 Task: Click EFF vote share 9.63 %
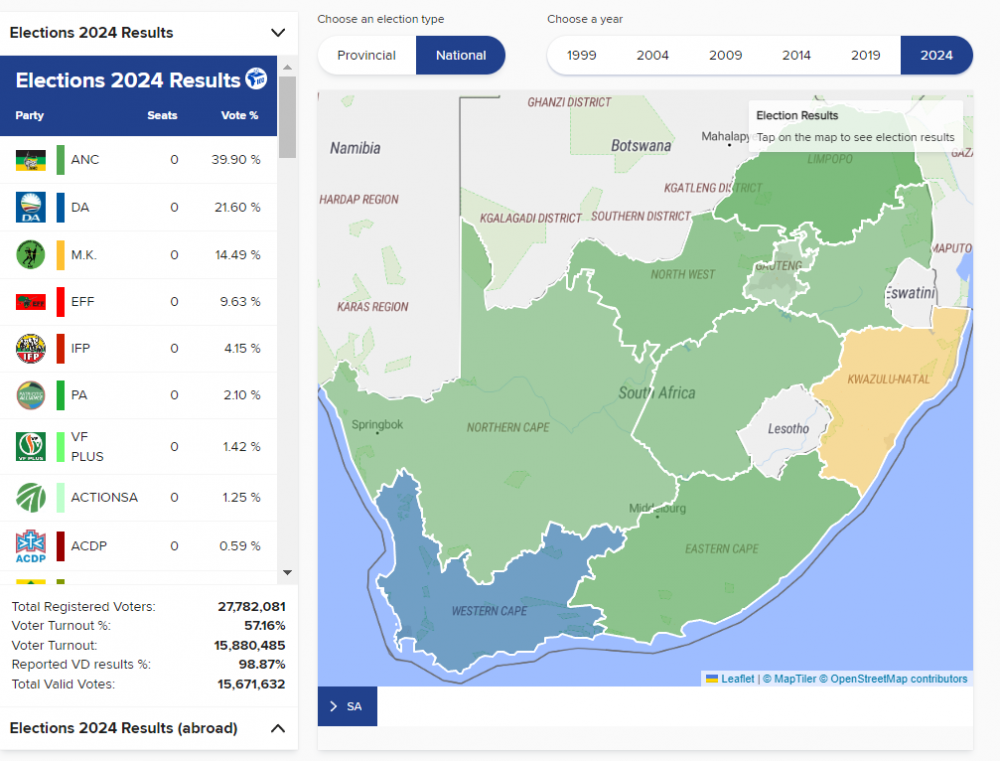coord(240,301)
